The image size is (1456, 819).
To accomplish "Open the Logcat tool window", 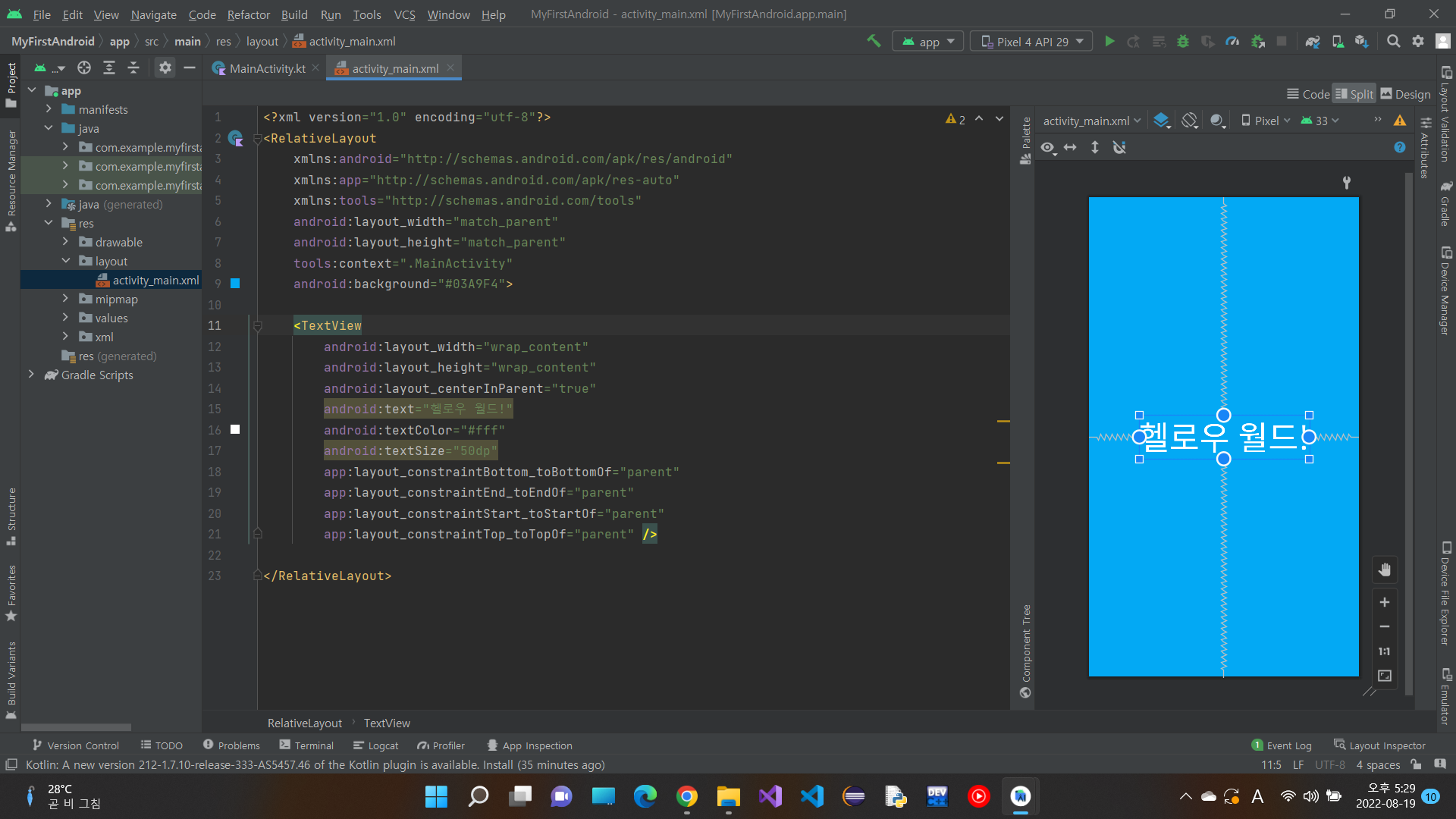I will tap(376, 745).
